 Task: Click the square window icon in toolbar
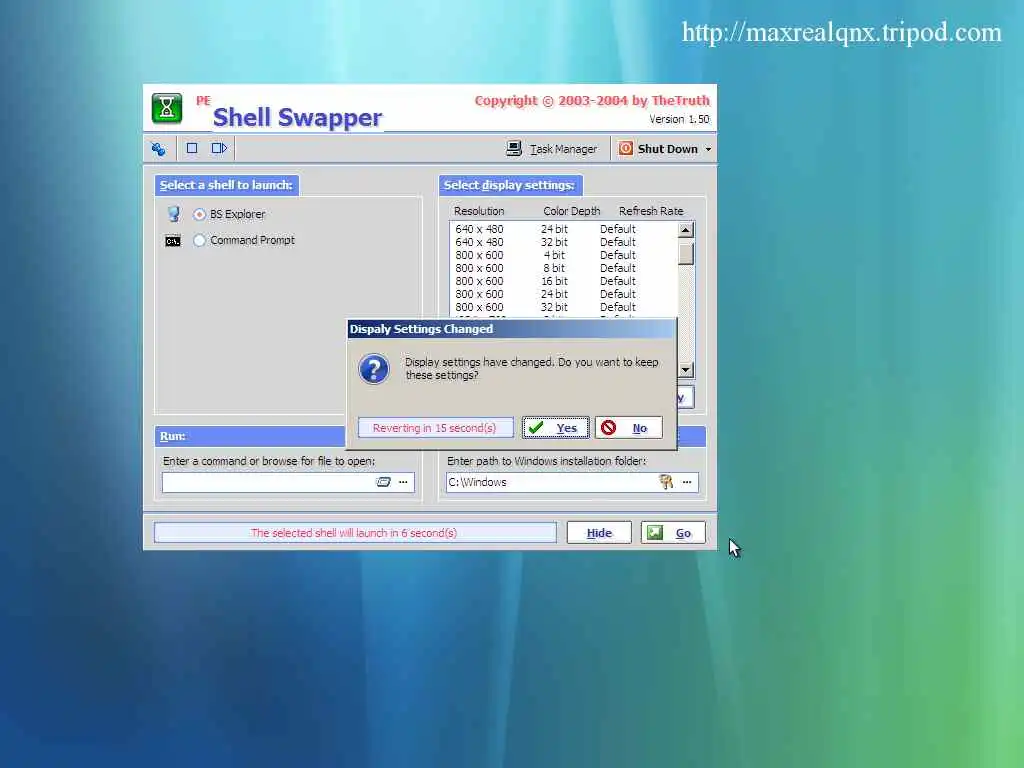tap(192, 148)
